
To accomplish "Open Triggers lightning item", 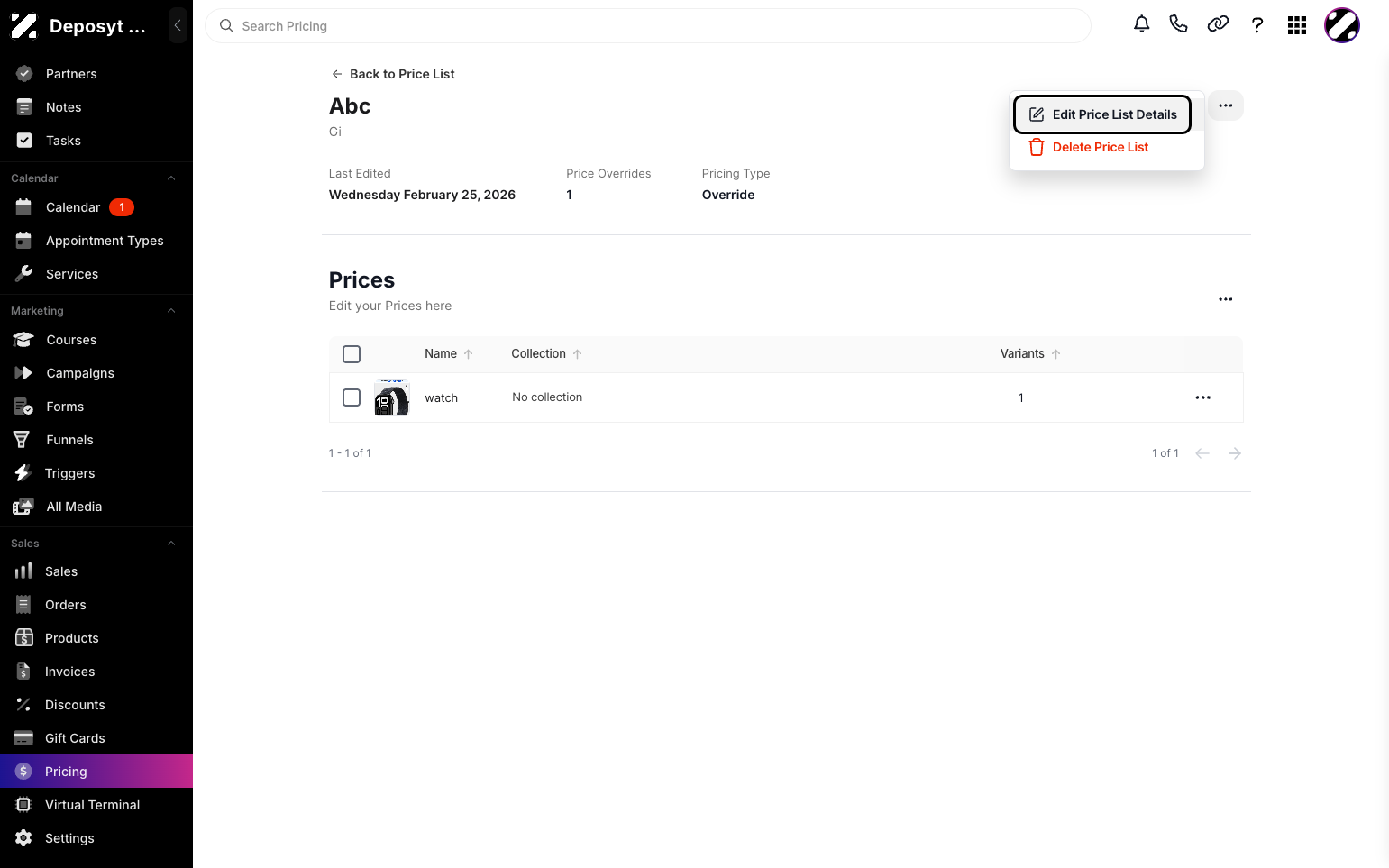I will coord(96,473).
